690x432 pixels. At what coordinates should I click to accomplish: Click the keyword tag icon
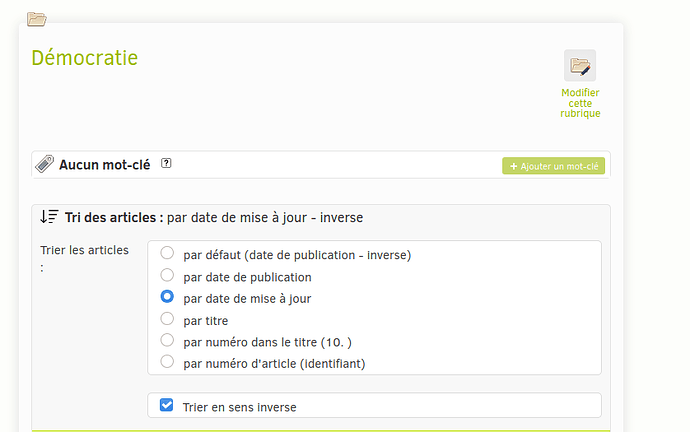44,164
